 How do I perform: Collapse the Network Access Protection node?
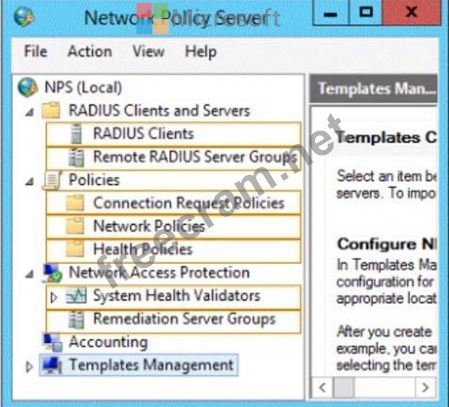click(30, 274)
